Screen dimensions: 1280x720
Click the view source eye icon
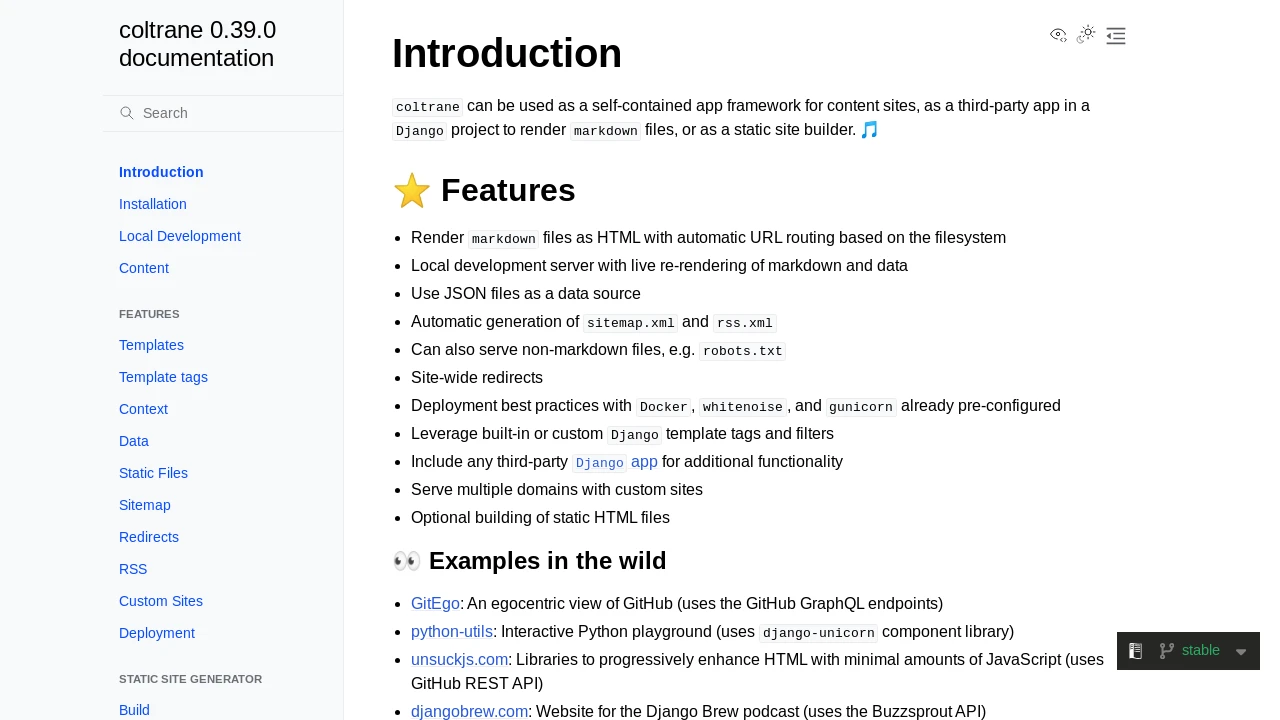click(1058, 35)
